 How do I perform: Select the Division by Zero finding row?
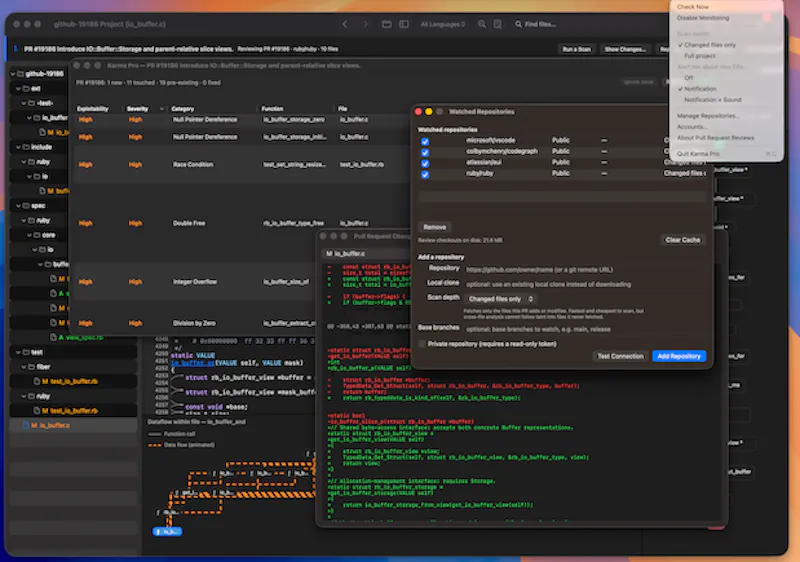(194, 323)
